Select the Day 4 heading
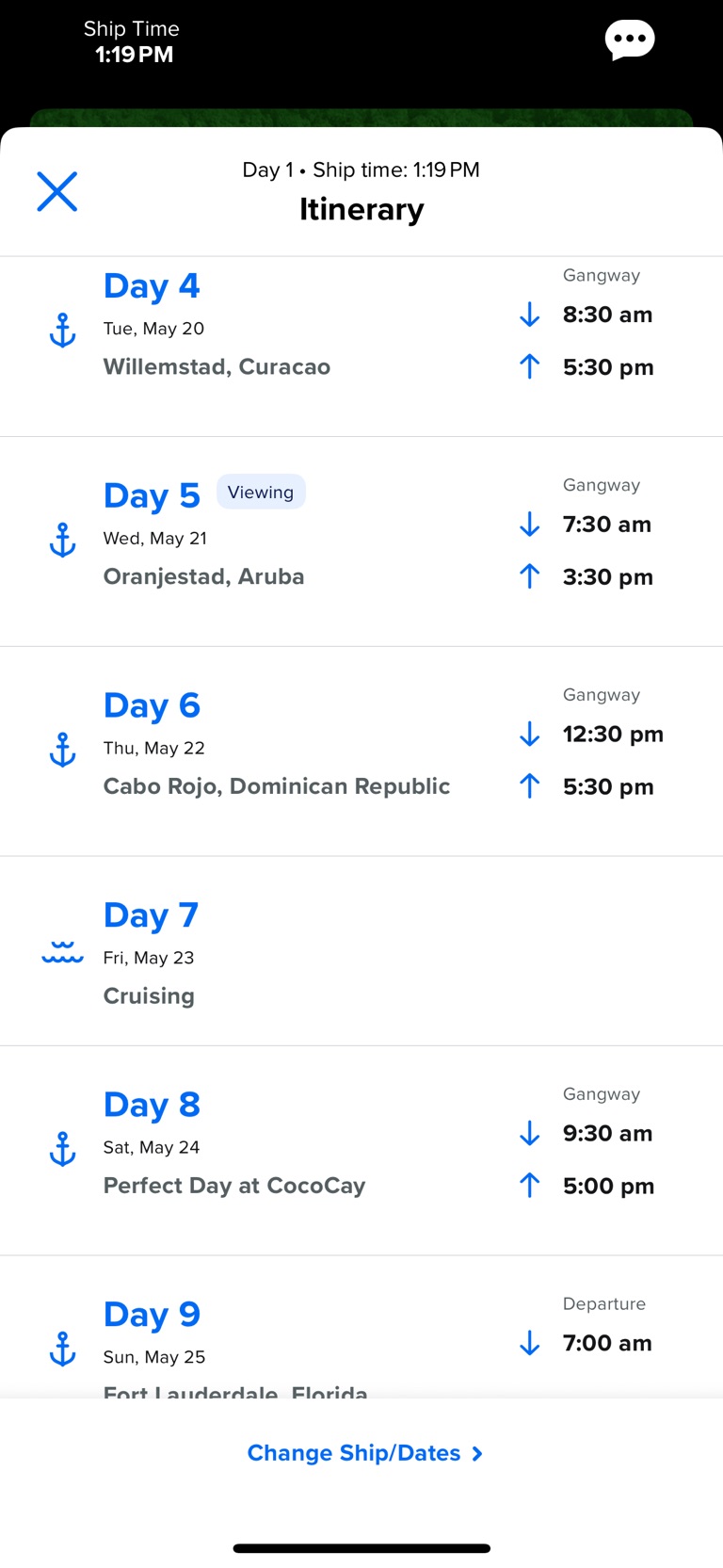The width and height of the screenshot is (723, 1568). tap(152, 286)
